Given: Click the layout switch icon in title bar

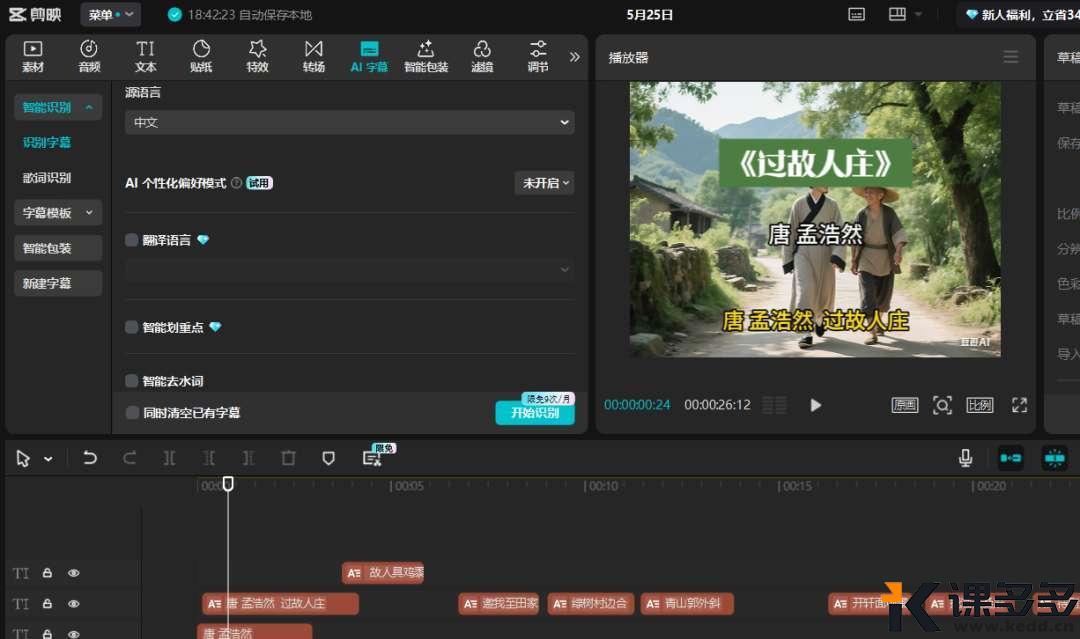Looking at the screenshot, I should coord(897,14).
